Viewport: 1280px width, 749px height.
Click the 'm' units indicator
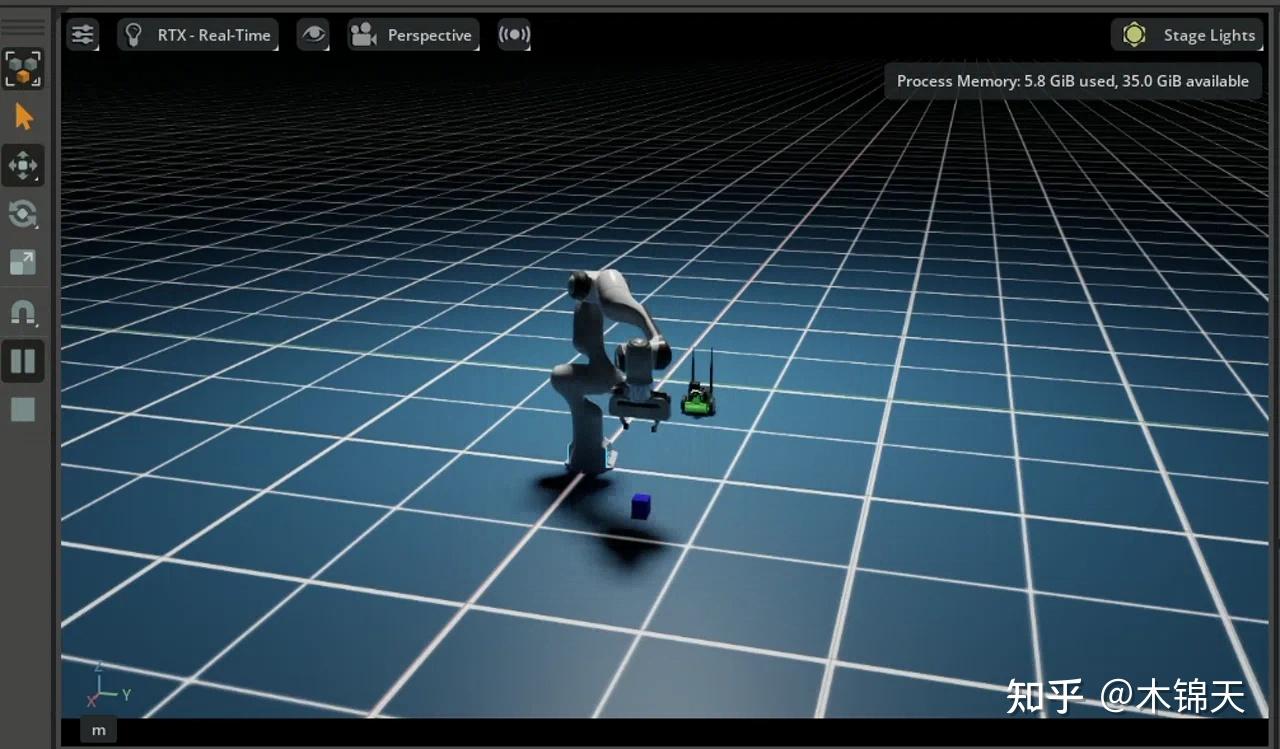(x=99, y=730)
